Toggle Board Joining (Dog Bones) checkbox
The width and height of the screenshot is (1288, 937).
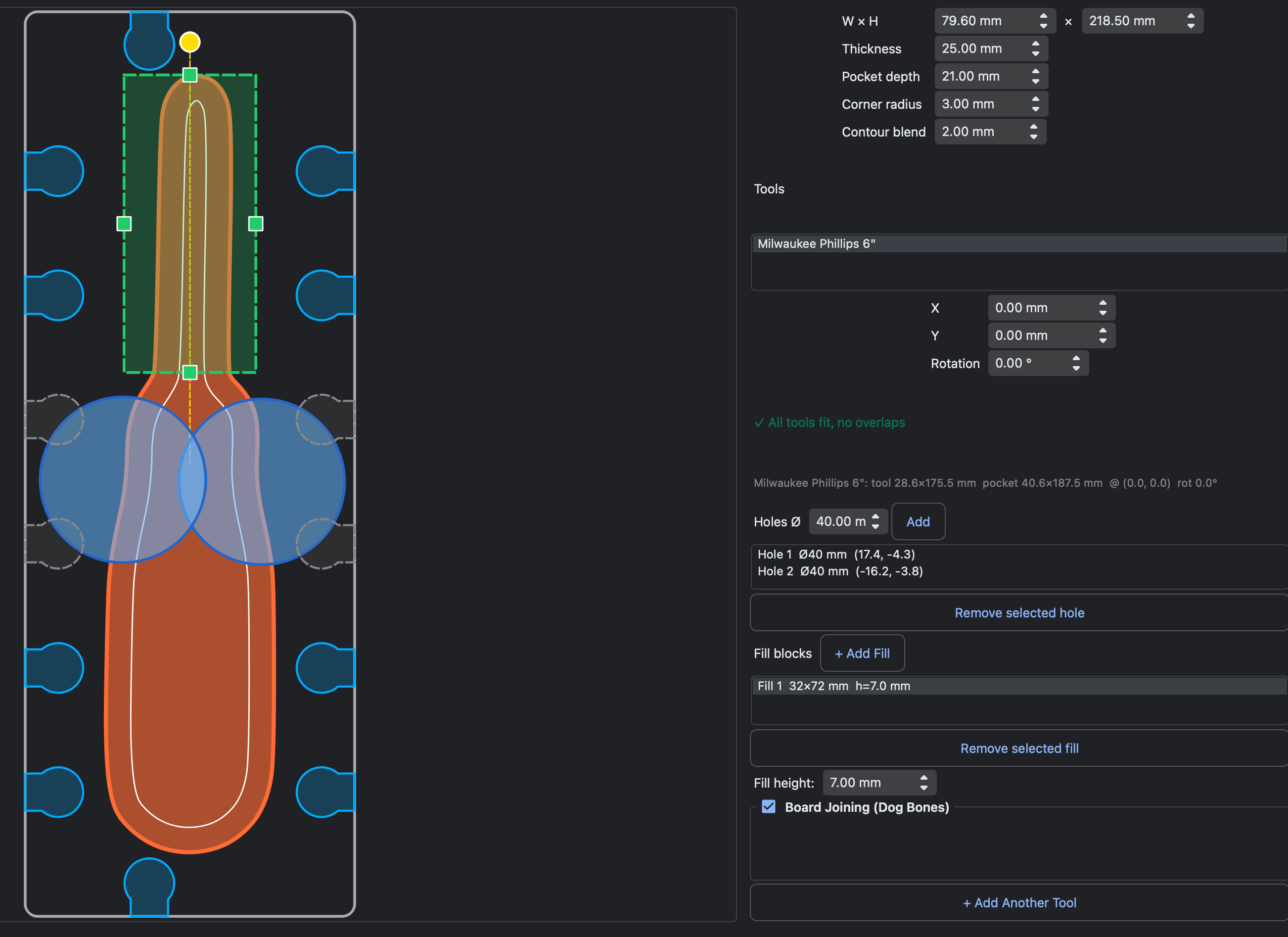(768, 806)
